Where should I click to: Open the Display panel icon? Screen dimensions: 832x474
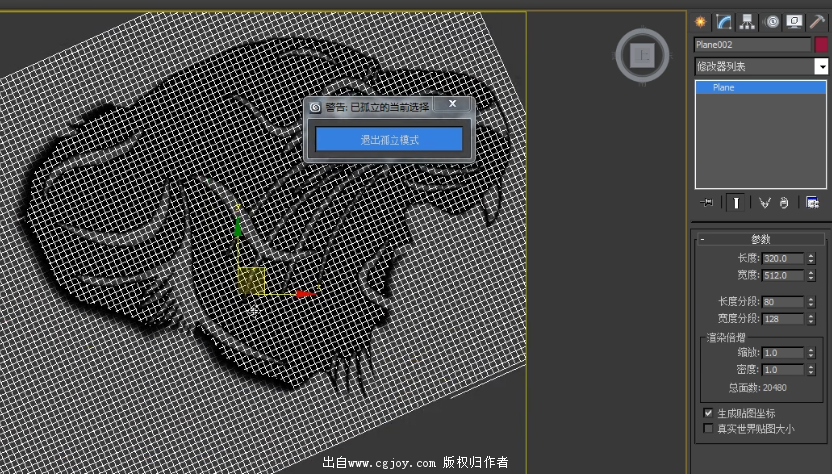point(795,21)
